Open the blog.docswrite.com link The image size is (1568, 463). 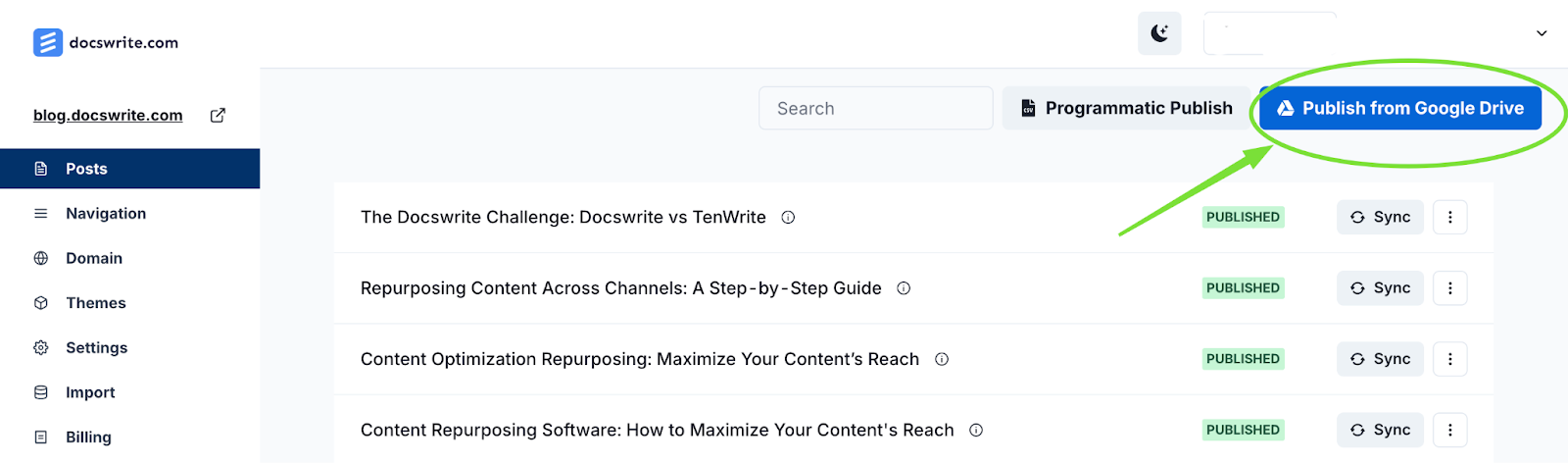[x=108, y=115]
